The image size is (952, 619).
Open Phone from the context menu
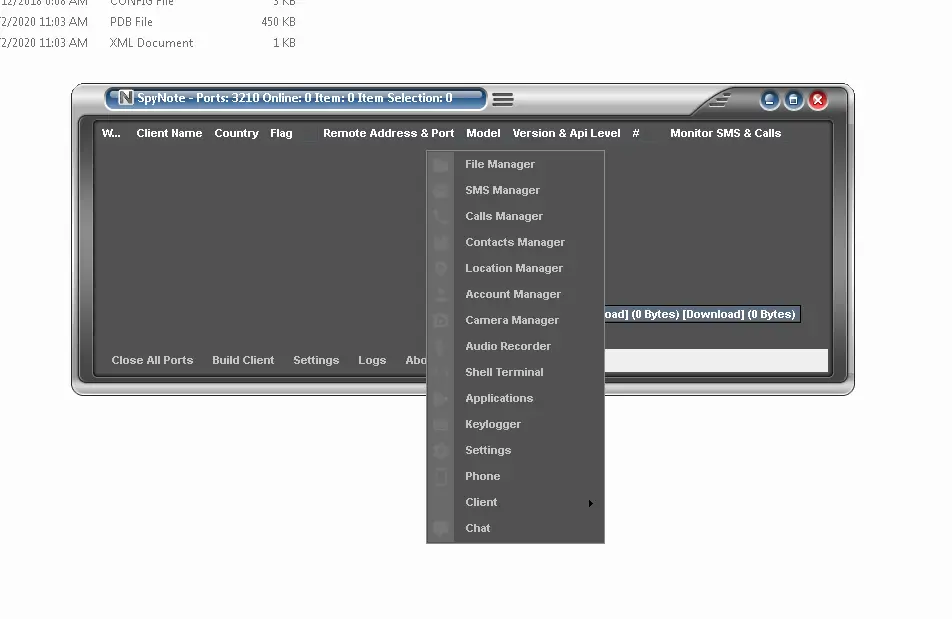point(483,476)
